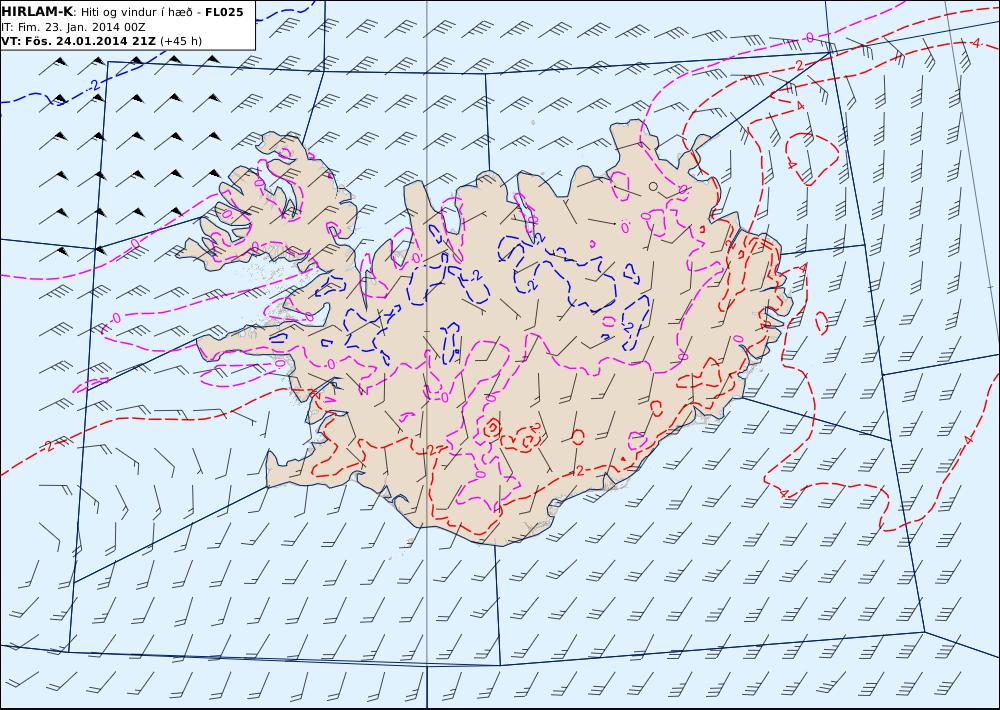1000x710 pixels.
Task: Click the 'Hiti og vindur í hæð' caption
Action: 136,13
